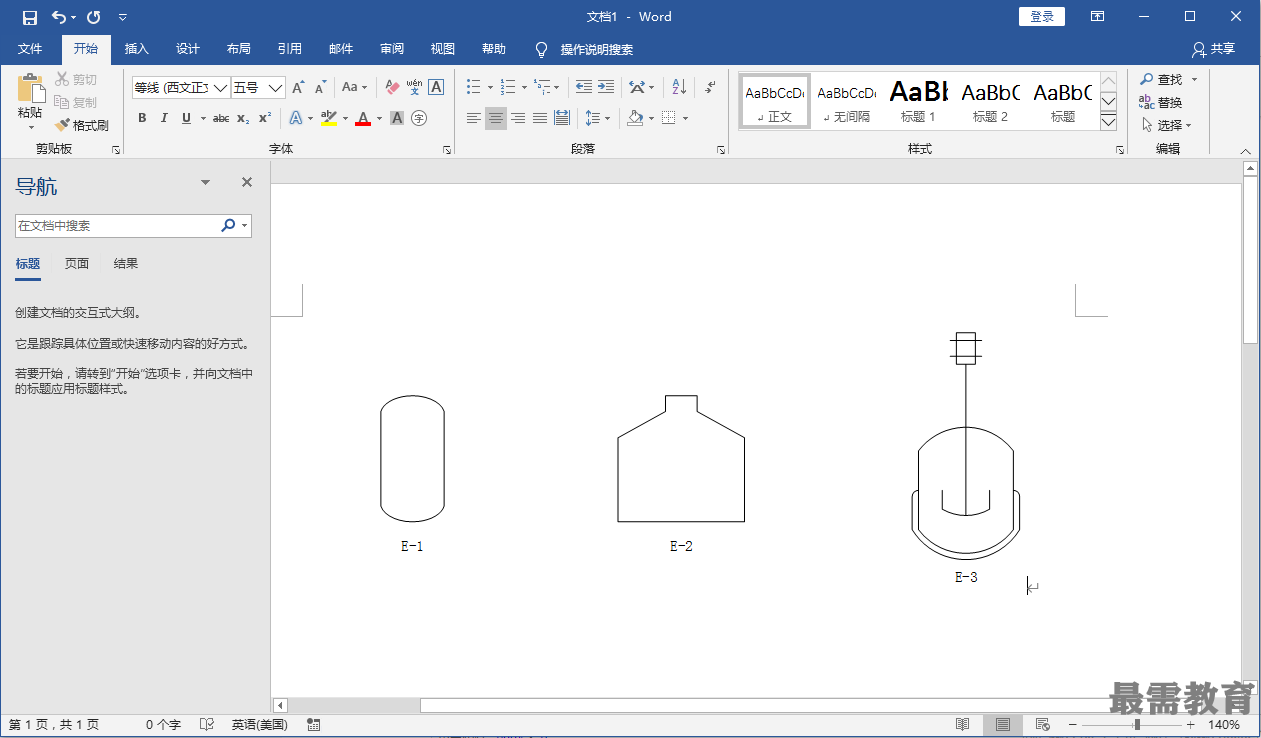Open the bullets list dropdown arrow
Image resolution: width=1261 pixels, height=738 pixels.
click(490, 88)
